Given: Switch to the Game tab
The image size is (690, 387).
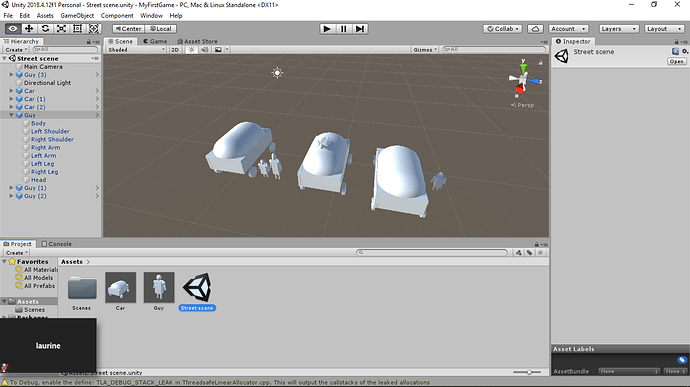Looking at the screenshot, I should tap(155, 41).
